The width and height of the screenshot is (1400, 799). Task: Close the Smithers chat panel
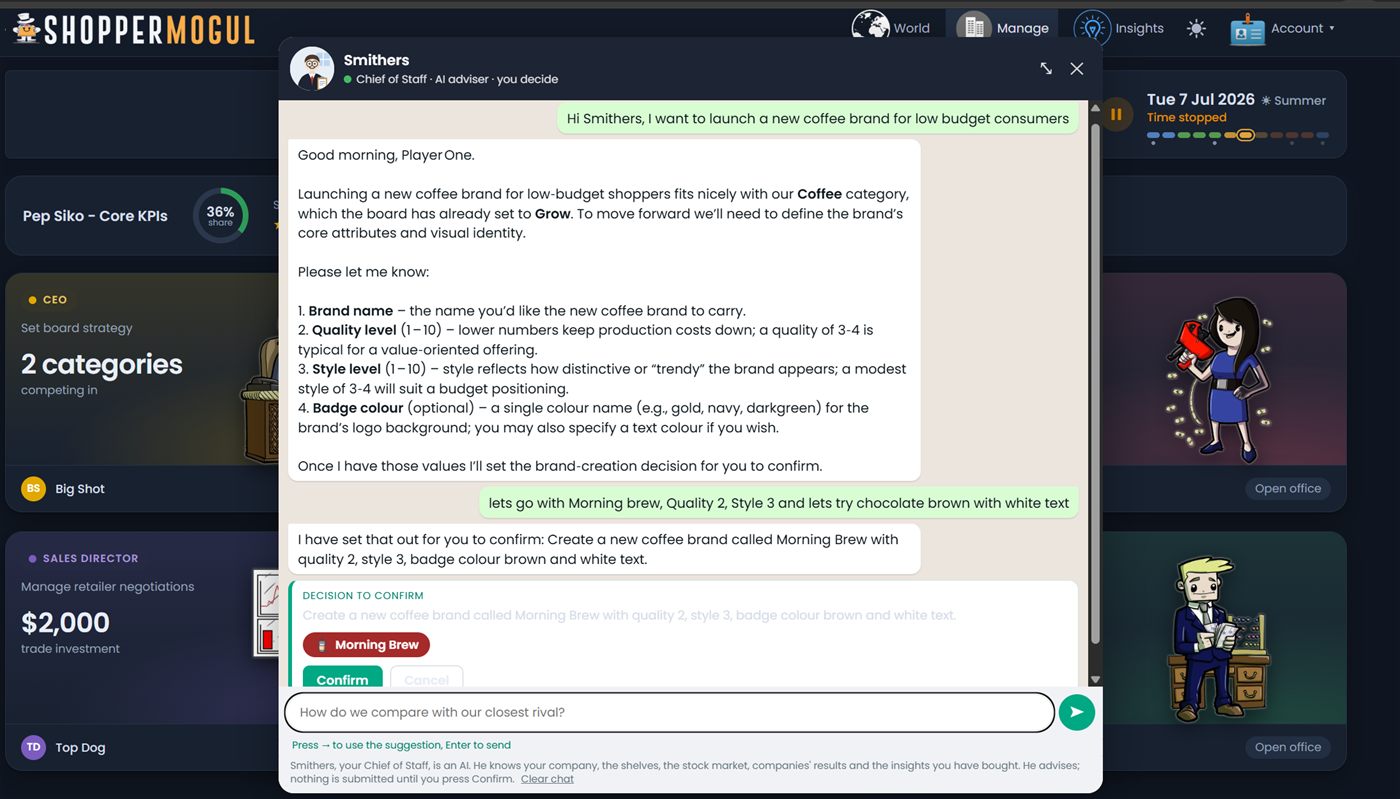(1077, 68)
